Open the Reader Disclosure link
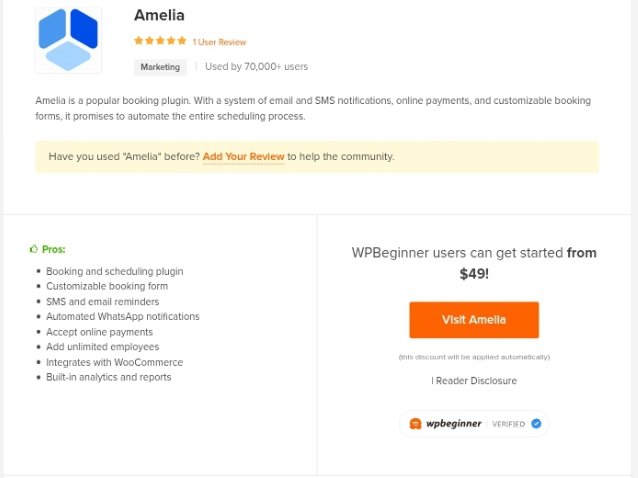638x478 pixels. [476, 381]
